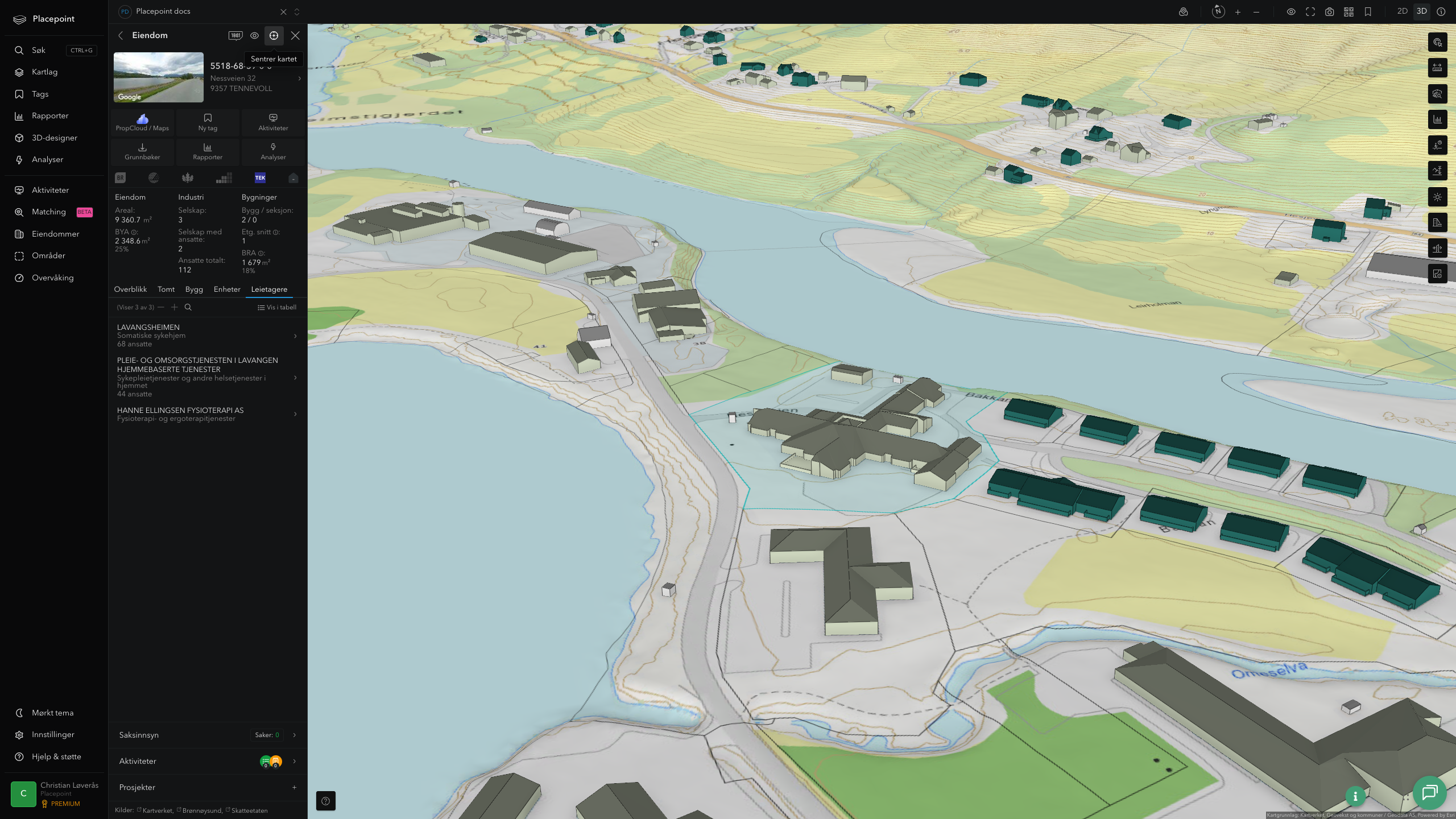This screenshot has height=819, width=1456.
Task: Open the PLEIE- OG OMSORGSTJENESTEN tenant row
Action: tap(208, 377)
